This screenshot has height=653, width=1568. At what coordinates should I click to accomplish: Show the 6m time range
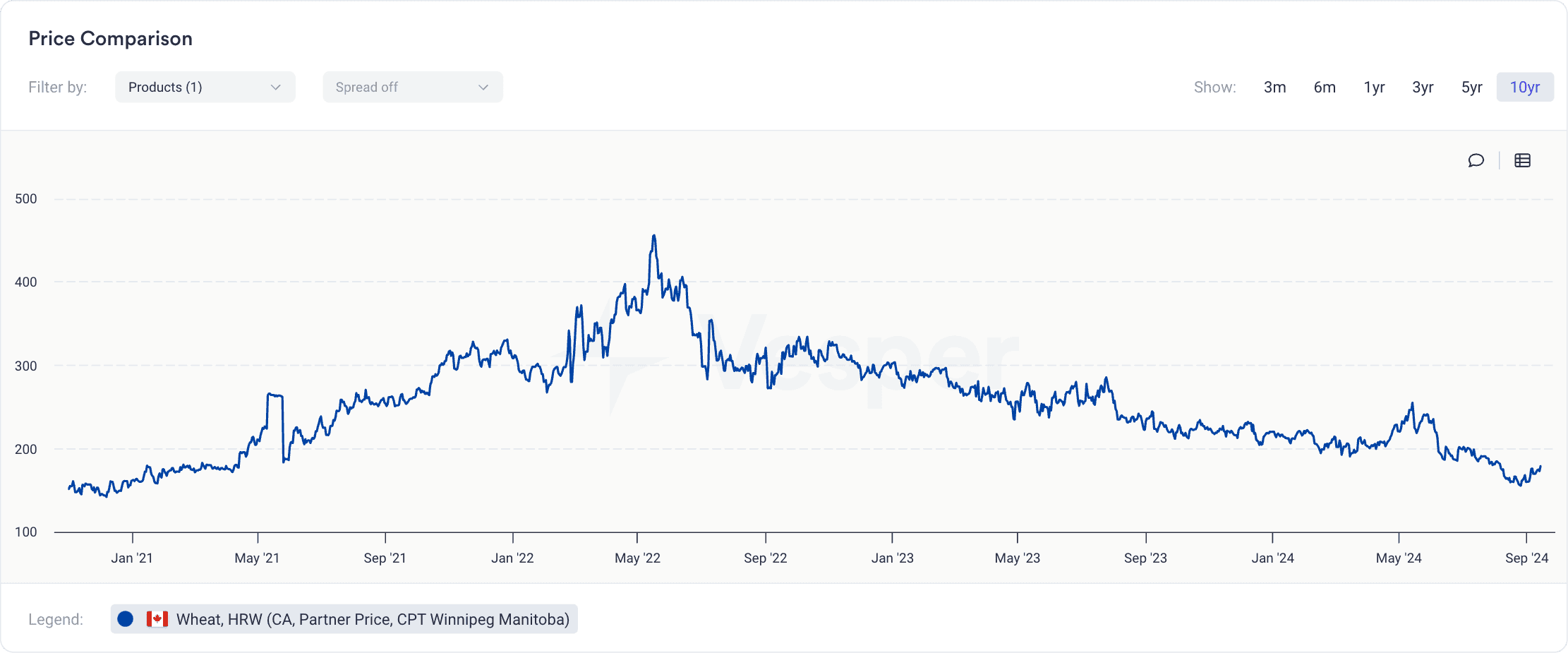click(1325, 87)
